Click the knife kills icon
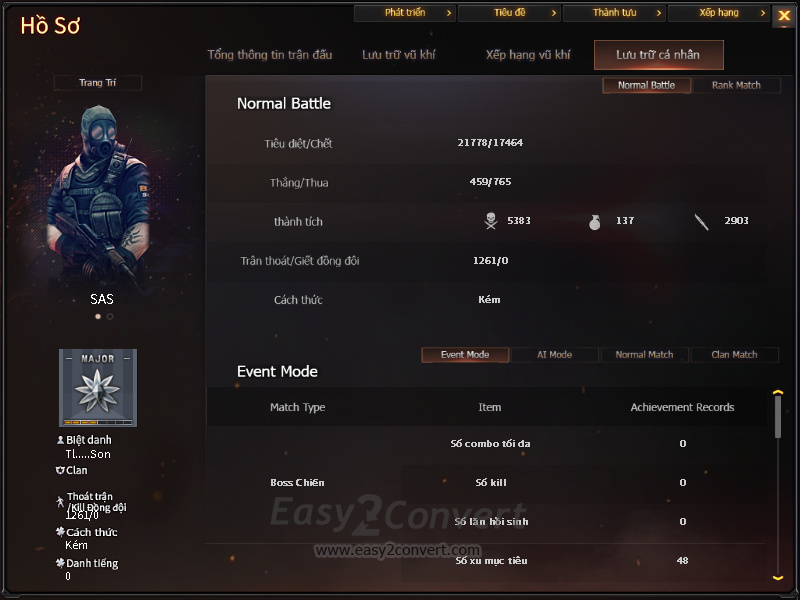This screenshot has width=800, height=600. [702, 222]
